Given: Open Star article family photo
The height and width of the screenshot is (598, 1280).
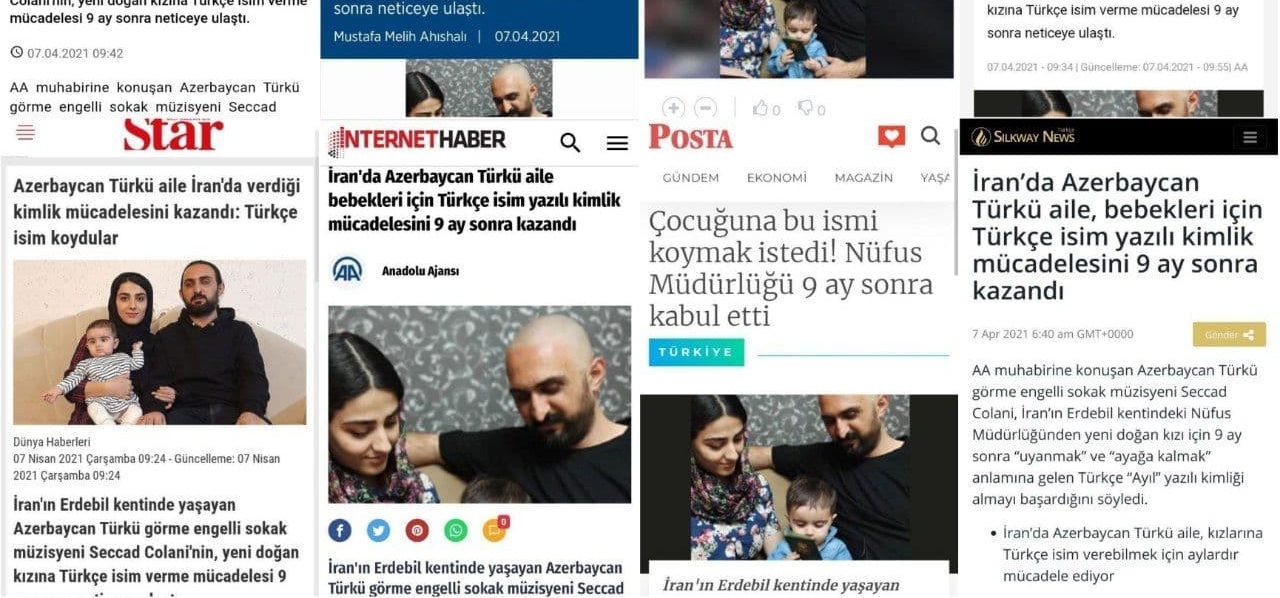Looking at the screenshot, I should [160, 342].
